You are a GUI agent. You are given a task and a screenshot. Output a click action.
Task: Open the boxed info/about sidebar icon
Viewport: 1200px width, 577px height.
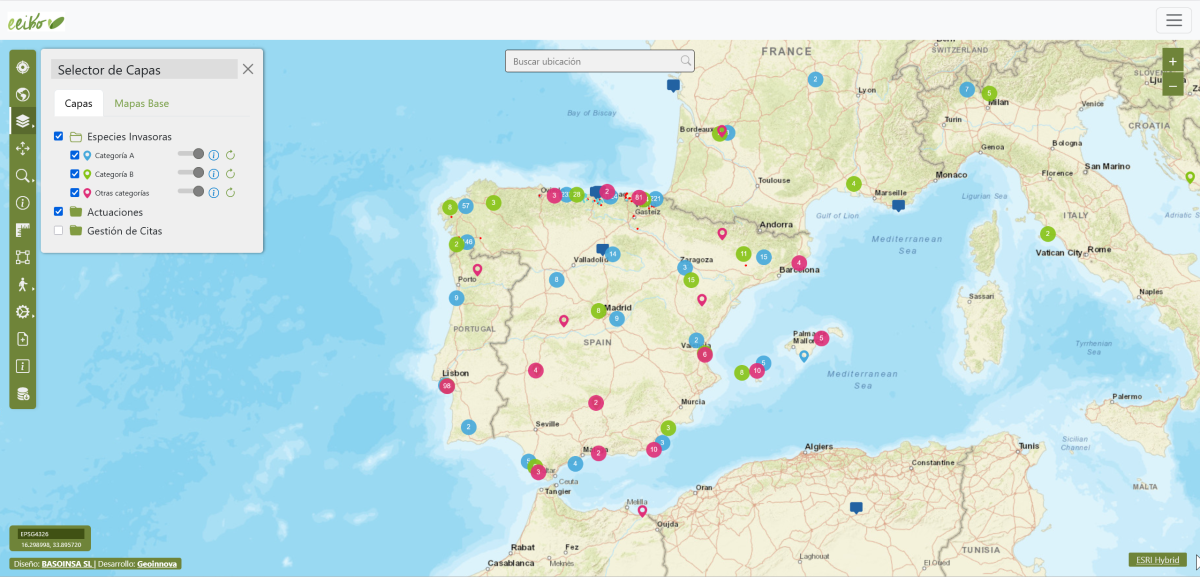22,366
